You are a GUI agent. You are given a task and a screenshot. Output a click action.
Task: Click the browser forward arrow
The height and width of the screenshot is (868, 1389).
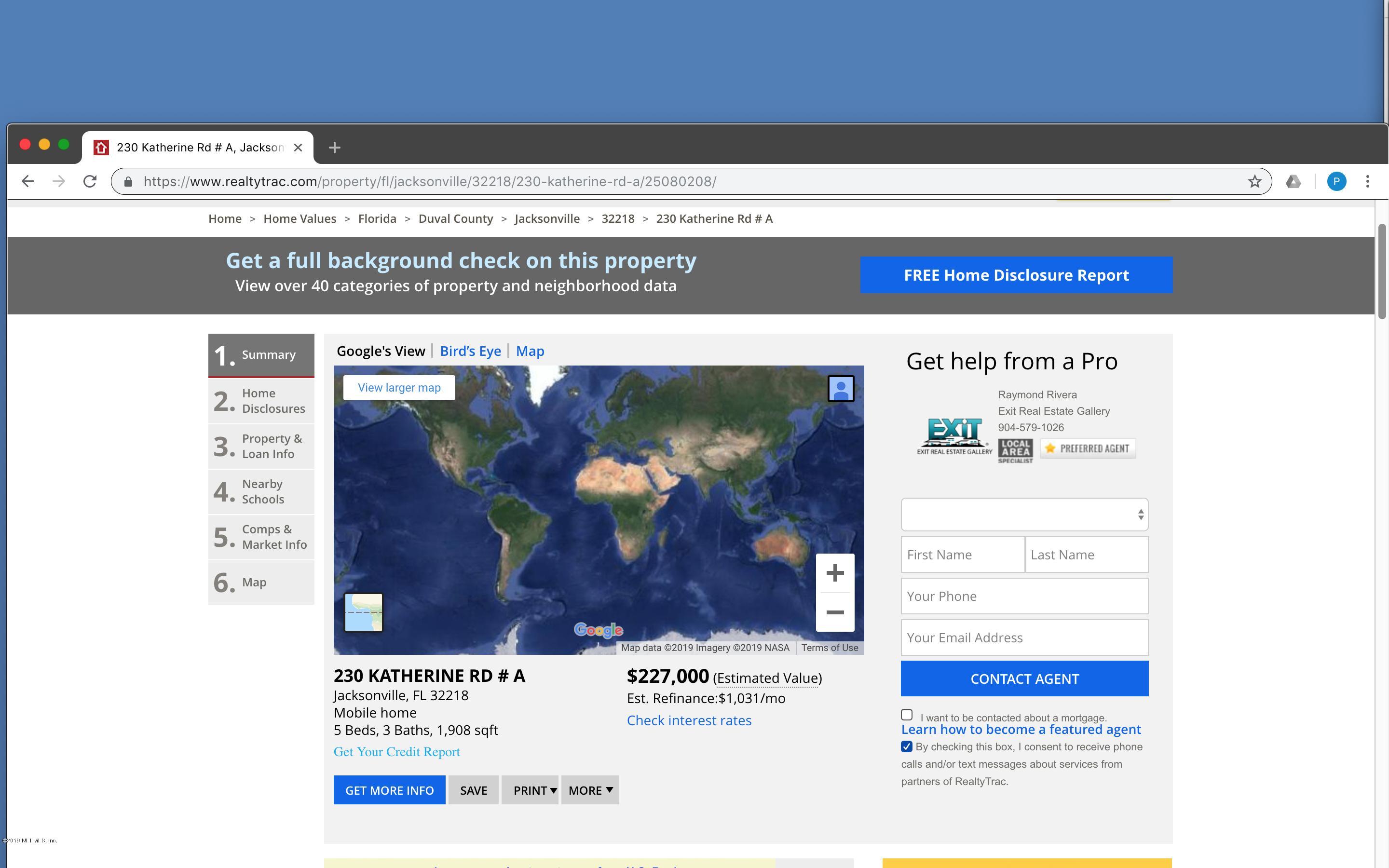click(x=58, y=181)
